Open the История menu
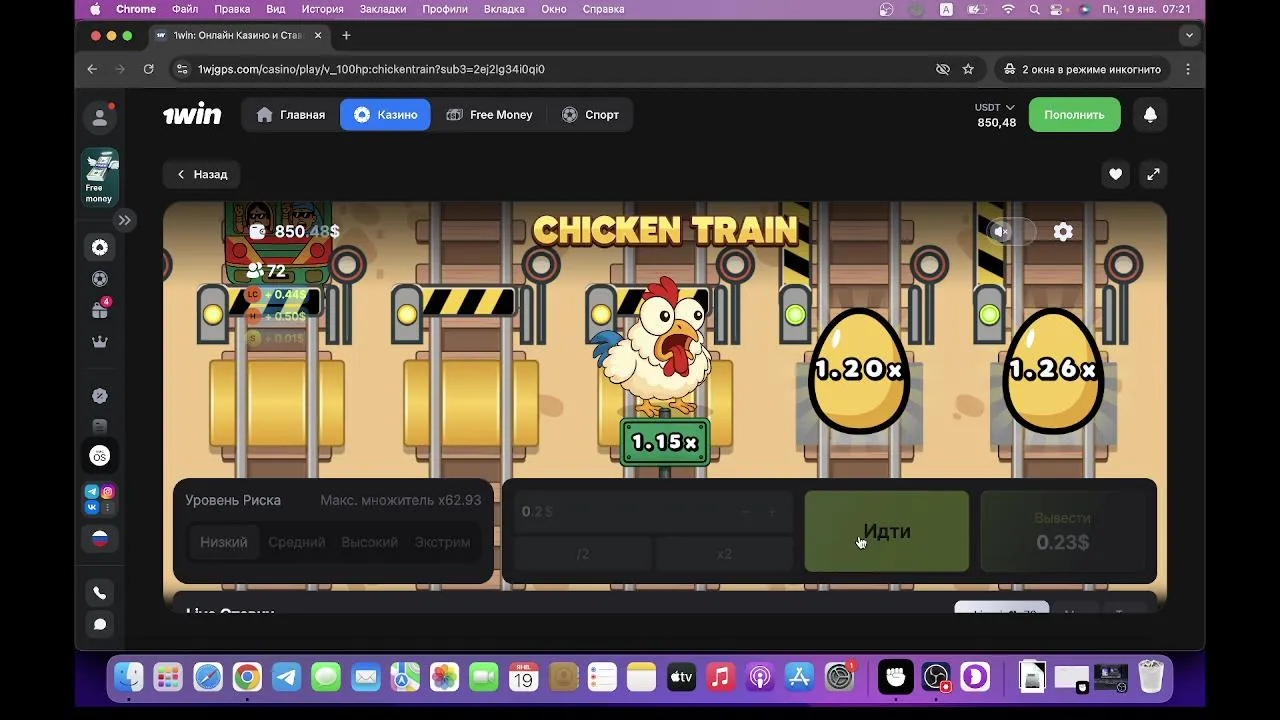 pos(323,9)
